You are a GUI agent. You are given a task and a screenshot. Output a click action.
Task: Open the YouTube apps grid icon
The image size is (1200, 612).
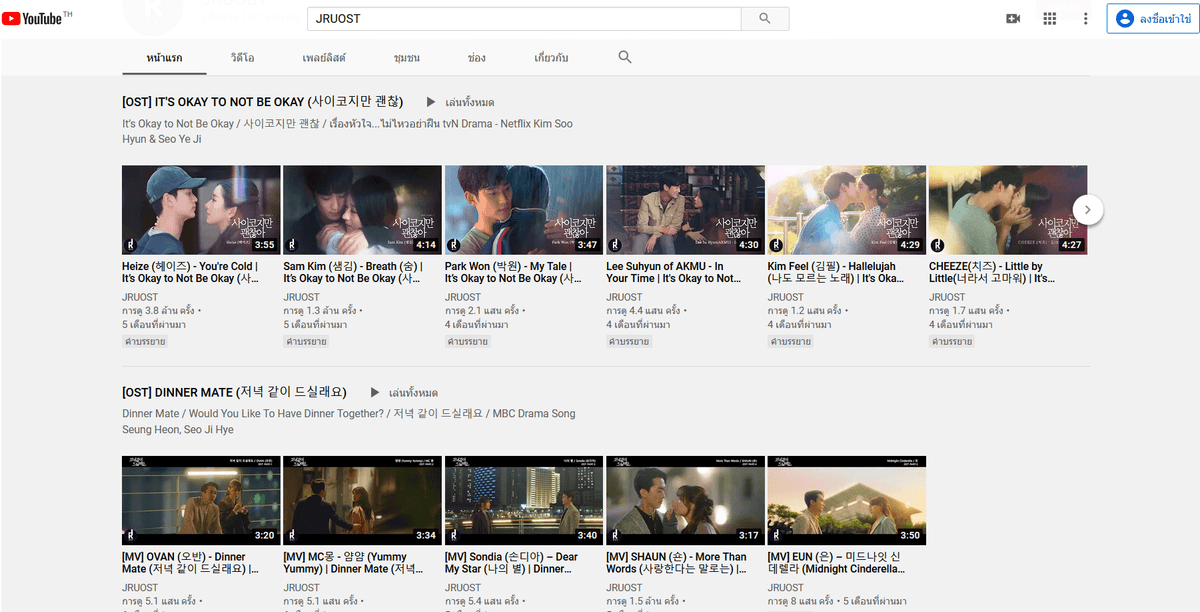click(1049, 19)
